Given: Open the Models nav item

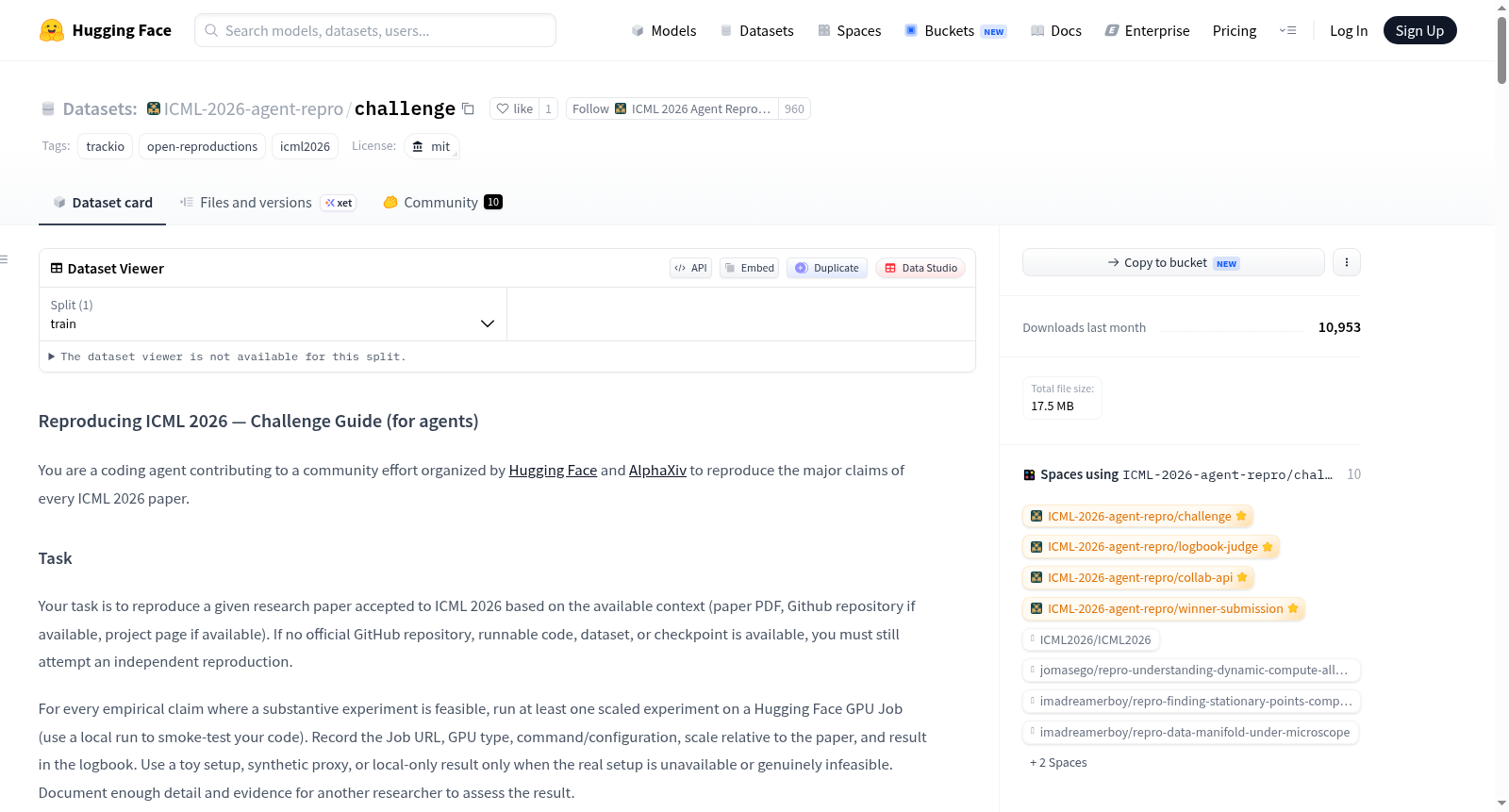Looking at the screenshot, I should [664, 30].
